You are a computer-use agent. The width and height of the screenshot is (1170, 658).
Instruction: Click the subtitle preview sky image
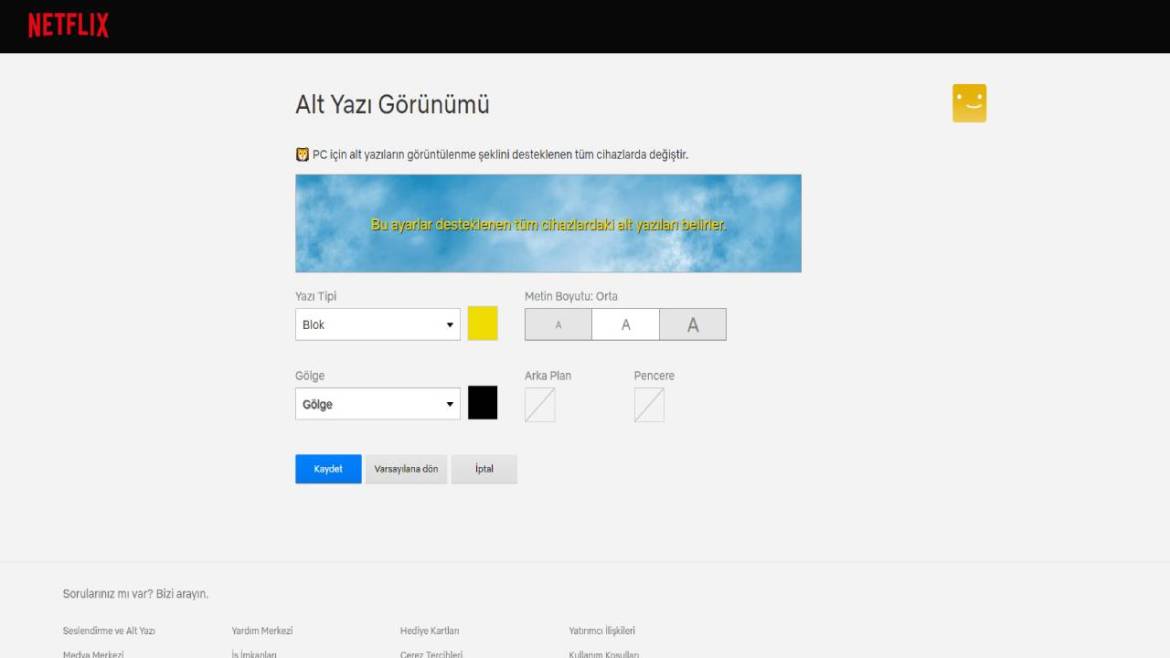click(548, 222)
